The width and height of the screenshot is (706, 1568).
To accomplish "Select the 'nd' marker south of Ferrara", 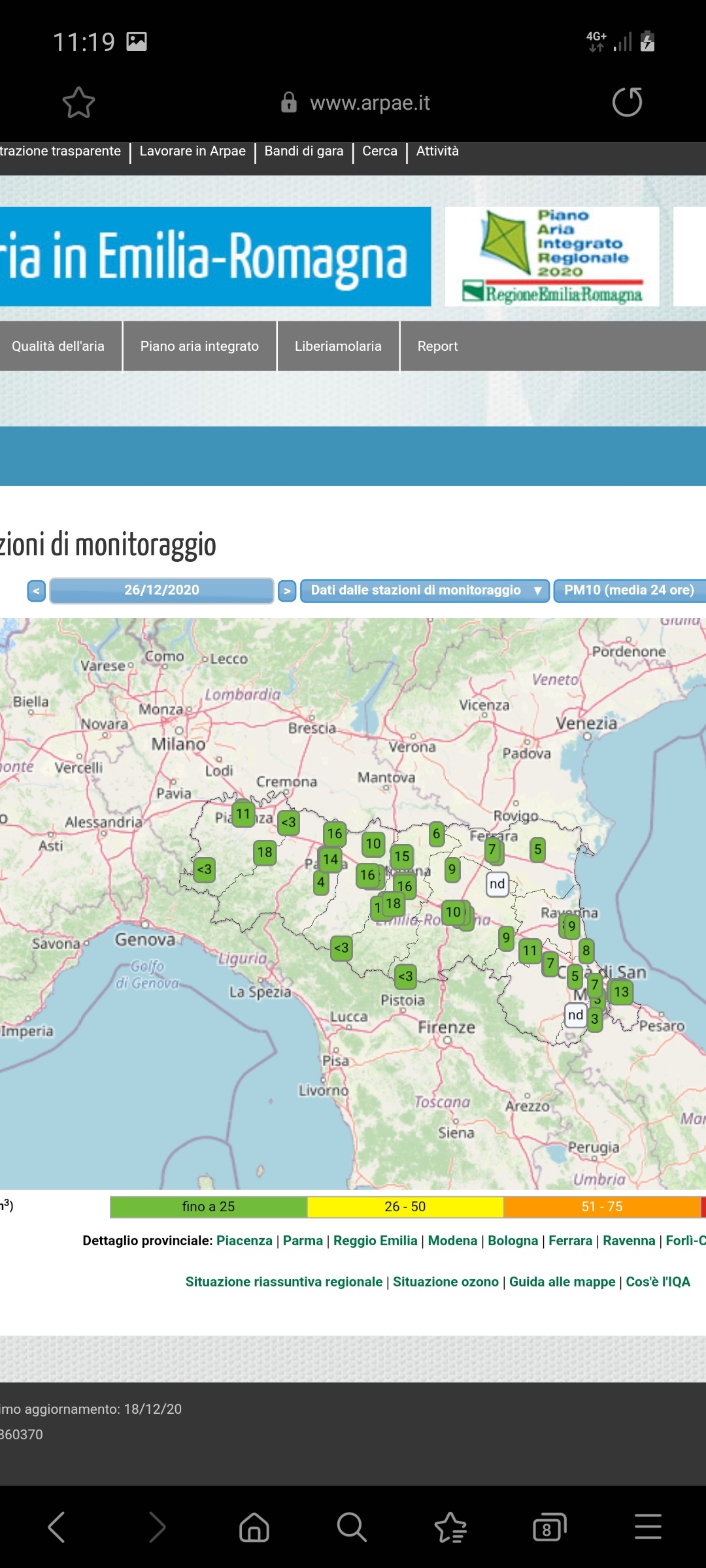I will [497, 884].
